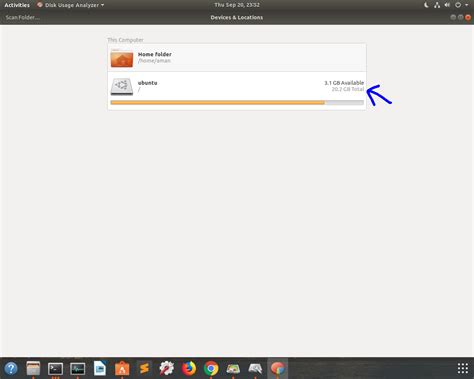This screenshot has width=474, height=379.
Task: Launch Firefox from the dock
Action: coord(189,368)
